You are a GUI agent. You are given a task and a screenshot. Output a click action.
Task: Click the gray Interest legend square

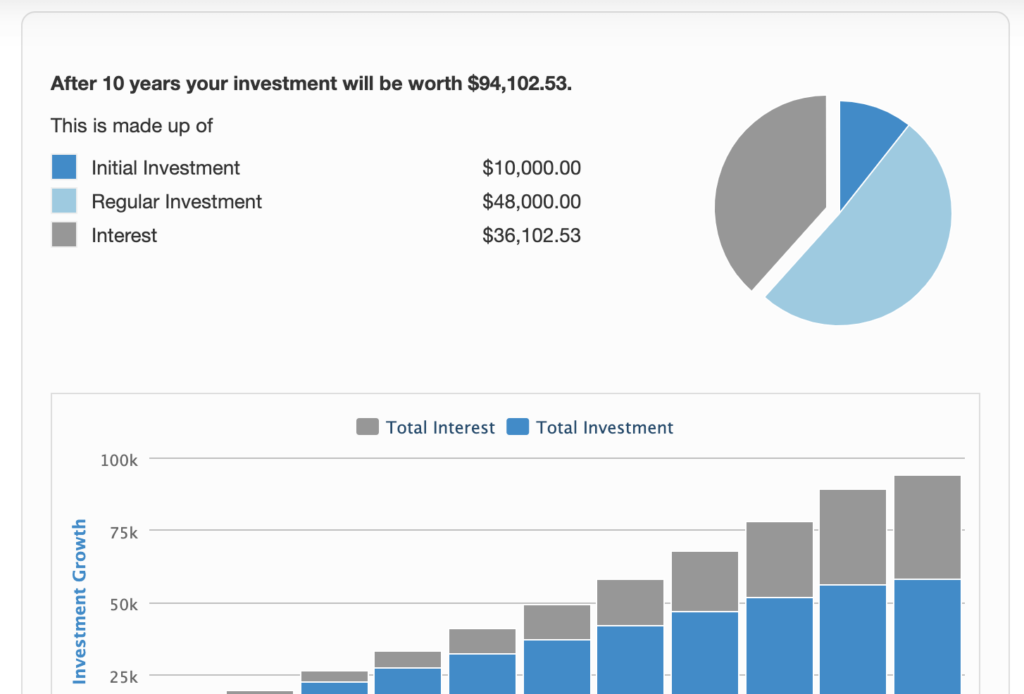63,235
